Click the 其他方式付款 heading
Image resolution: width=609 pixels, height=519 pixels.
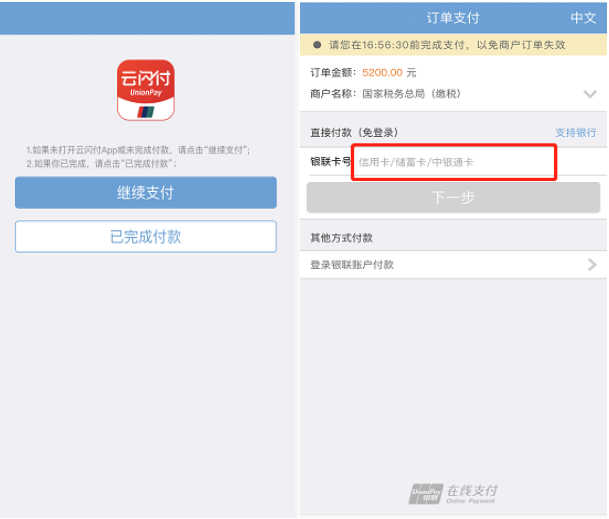pos(341,238)
